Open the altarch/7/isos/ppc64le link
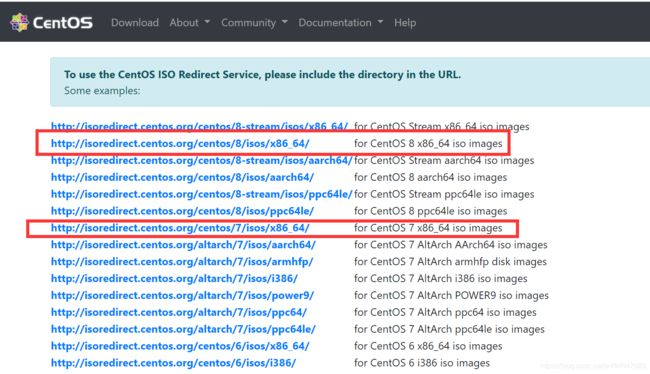The width and height of the screenshot is (650, 374). (183, 329)
